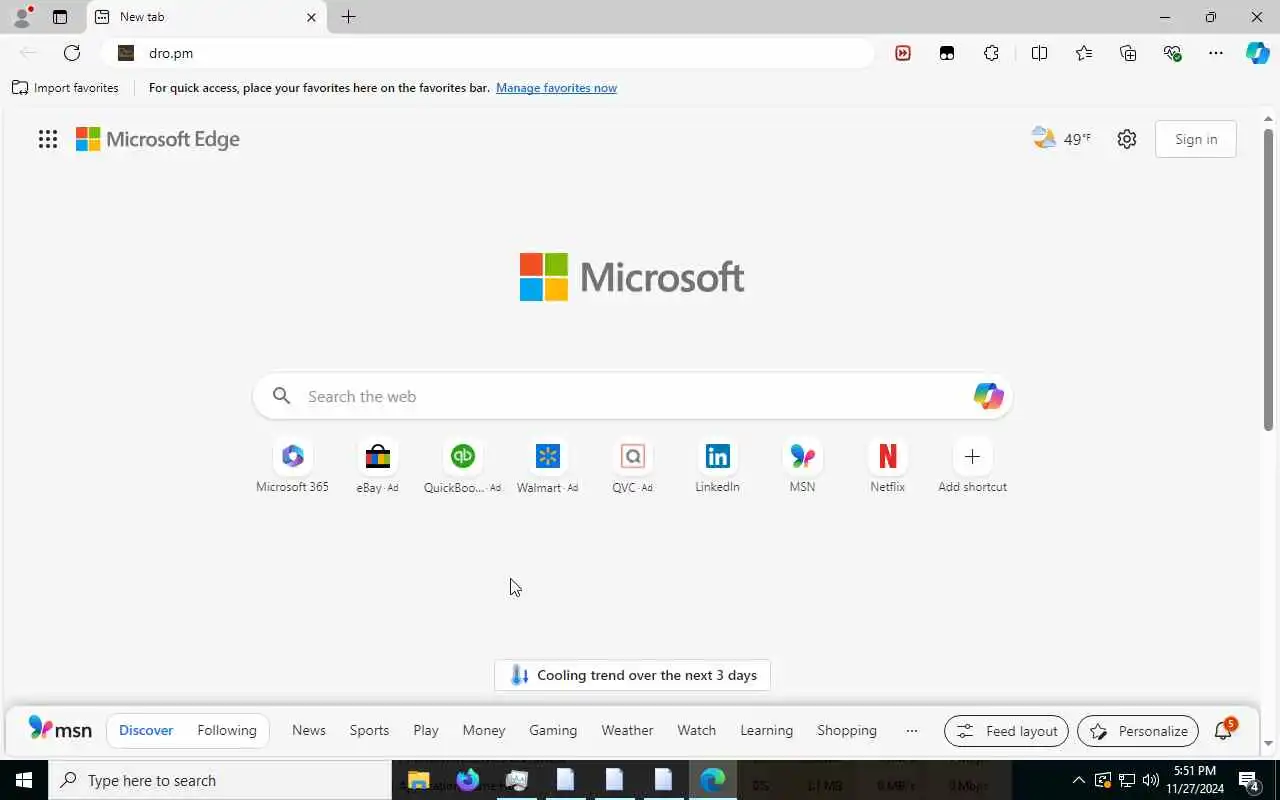Open the Windows Start button
This screenshot has height=800, width=1280.
click(x=24, y=780)
